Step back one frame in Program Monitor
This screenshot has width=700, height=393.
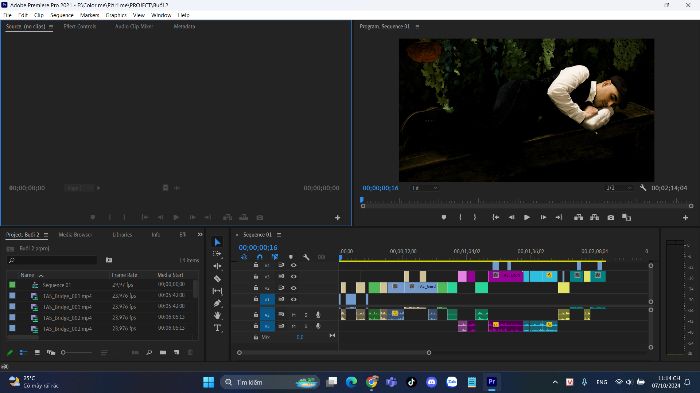[x=512, y=217]
